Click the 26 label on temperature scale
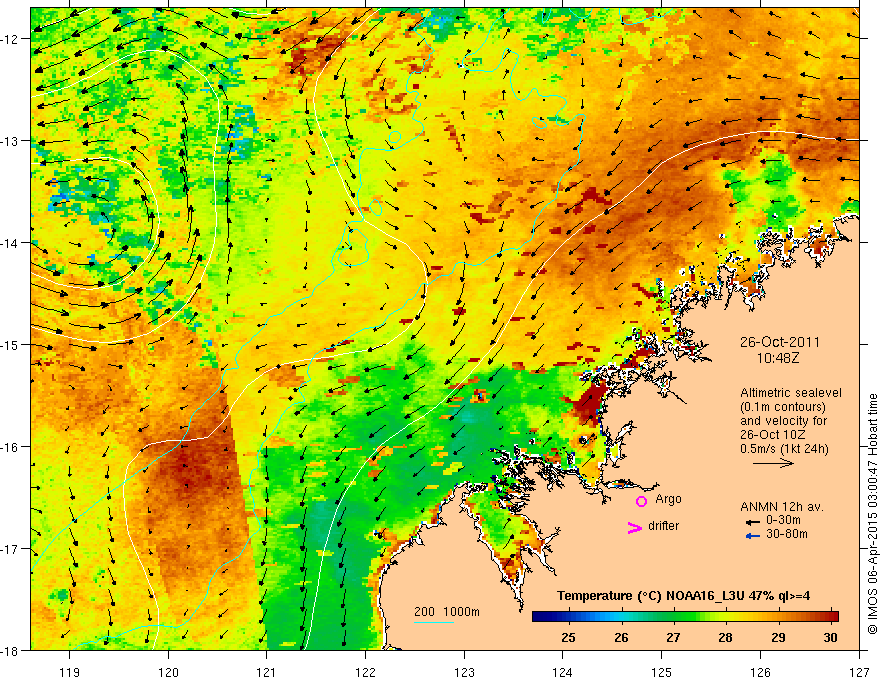 point(621,637)
